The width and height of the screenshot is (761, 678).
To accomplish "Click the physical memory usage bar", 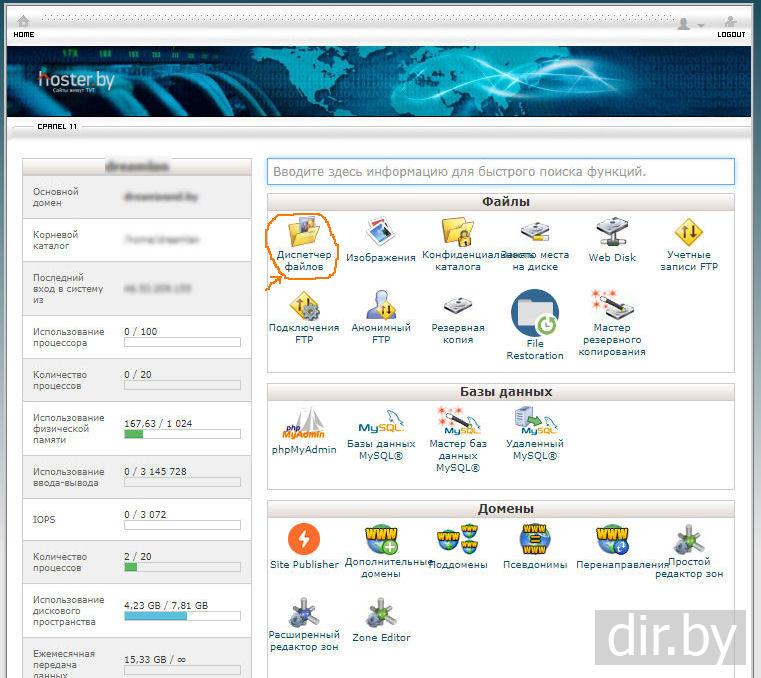I will coord(182,434).
